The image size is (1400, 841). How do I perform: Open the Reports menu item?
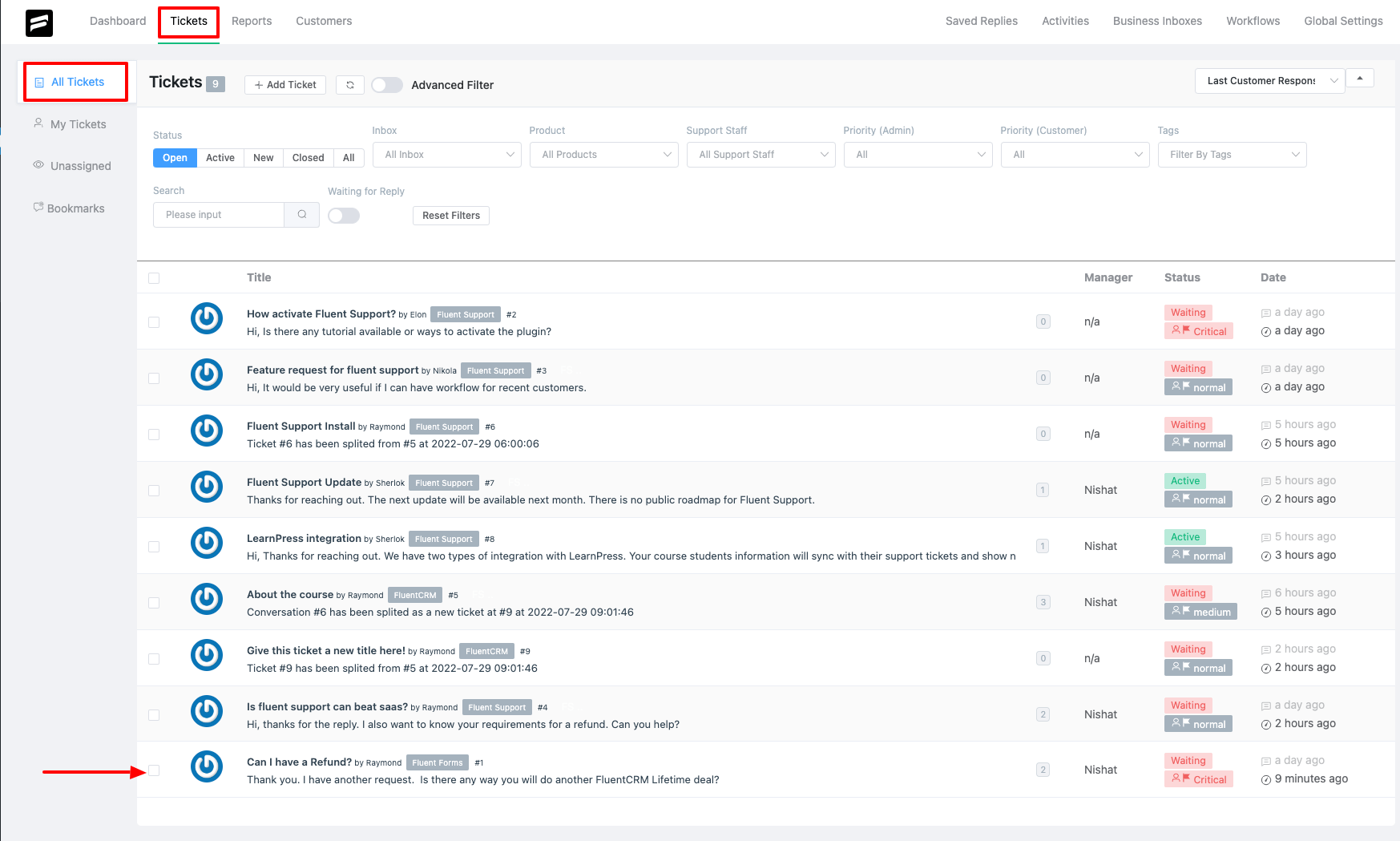pyautogui.click(x=252, y=21)
